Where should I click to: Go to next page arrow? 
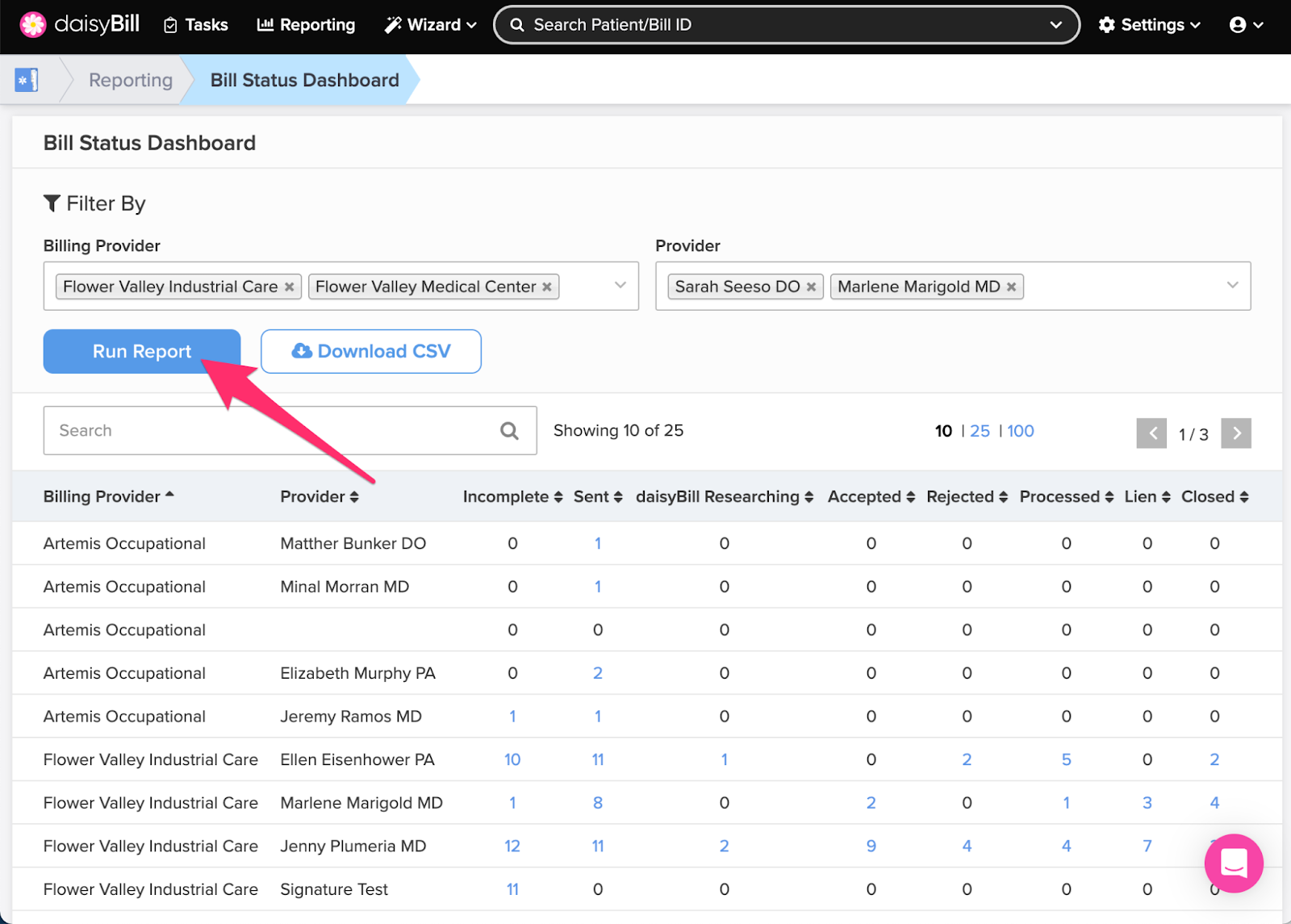(1236, 433)
